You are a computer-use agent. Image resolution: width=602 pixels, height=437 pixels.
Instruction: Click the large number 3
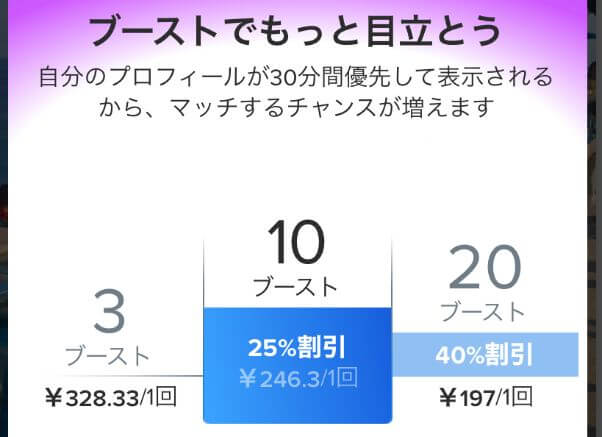(x=108, y=313)
